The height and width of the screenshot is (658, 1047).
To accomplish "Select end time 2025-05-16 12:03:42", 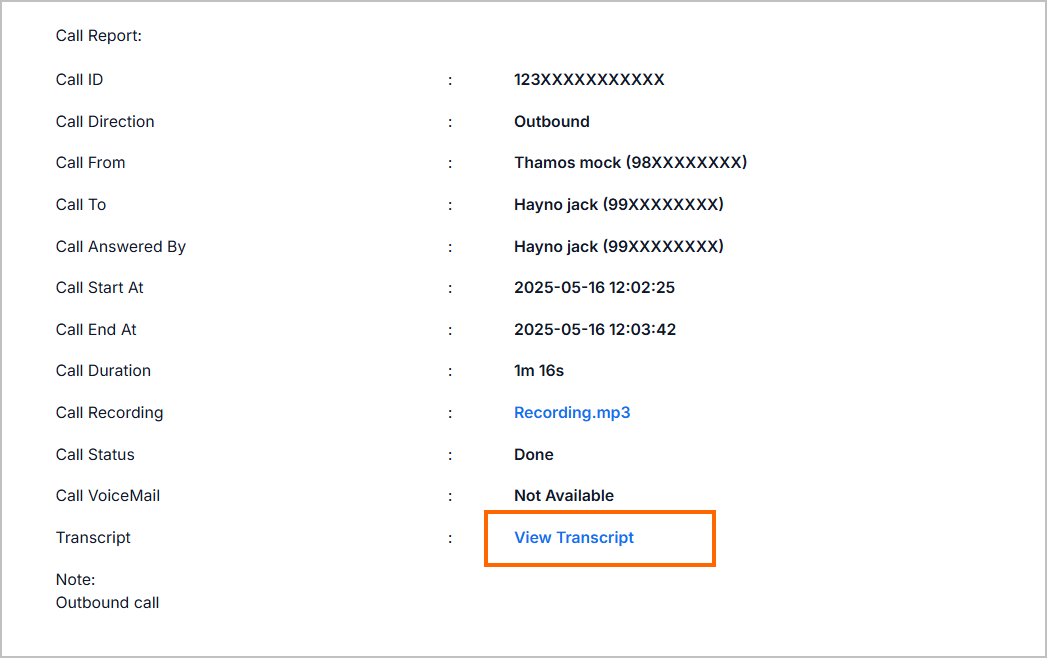I will click(595, 329).
